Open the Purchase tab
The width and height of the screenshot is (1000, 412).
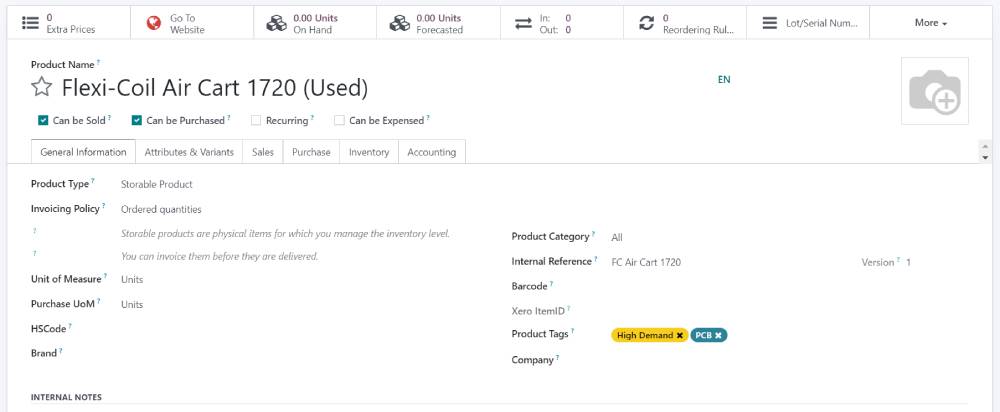[311, 152]
